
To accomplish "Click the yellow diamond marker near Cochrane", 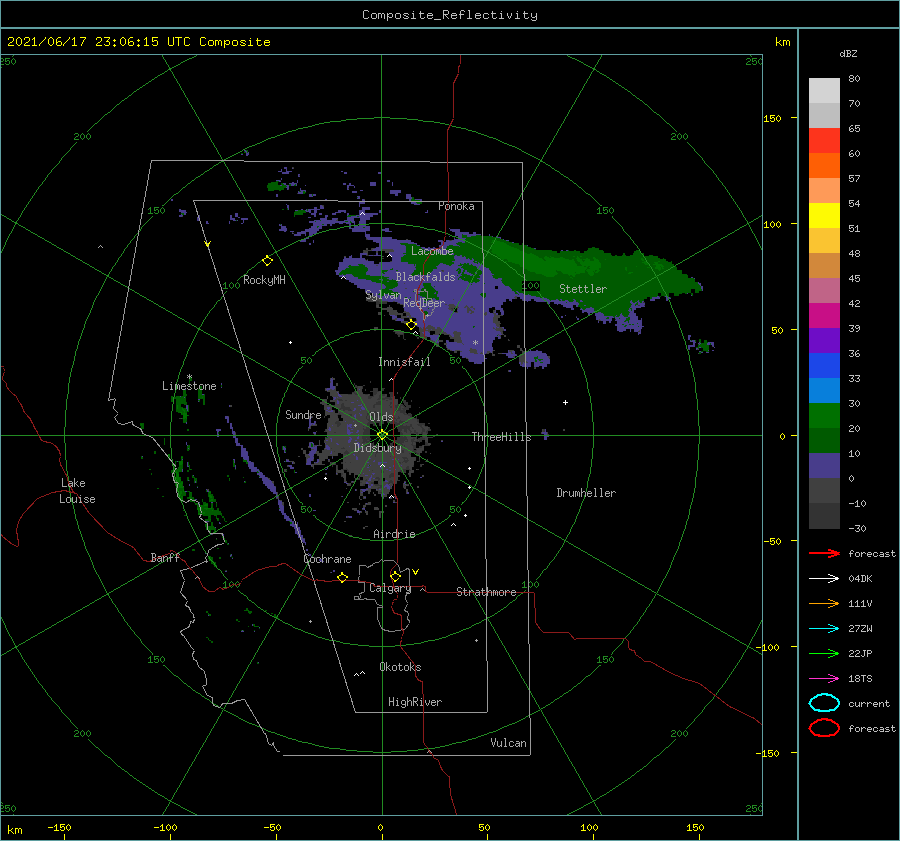I will coord(343,577).
